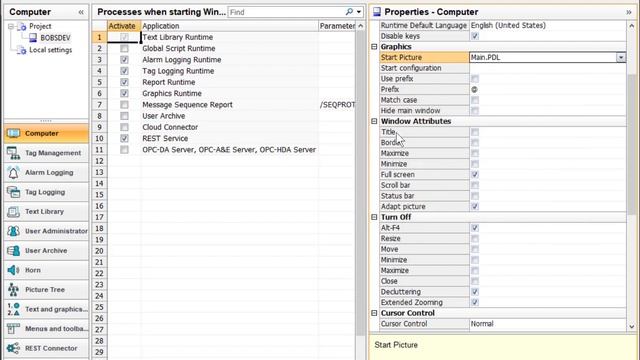Click the Activate column header
This screenshot has height=360, width=640.
pos(124,26)
